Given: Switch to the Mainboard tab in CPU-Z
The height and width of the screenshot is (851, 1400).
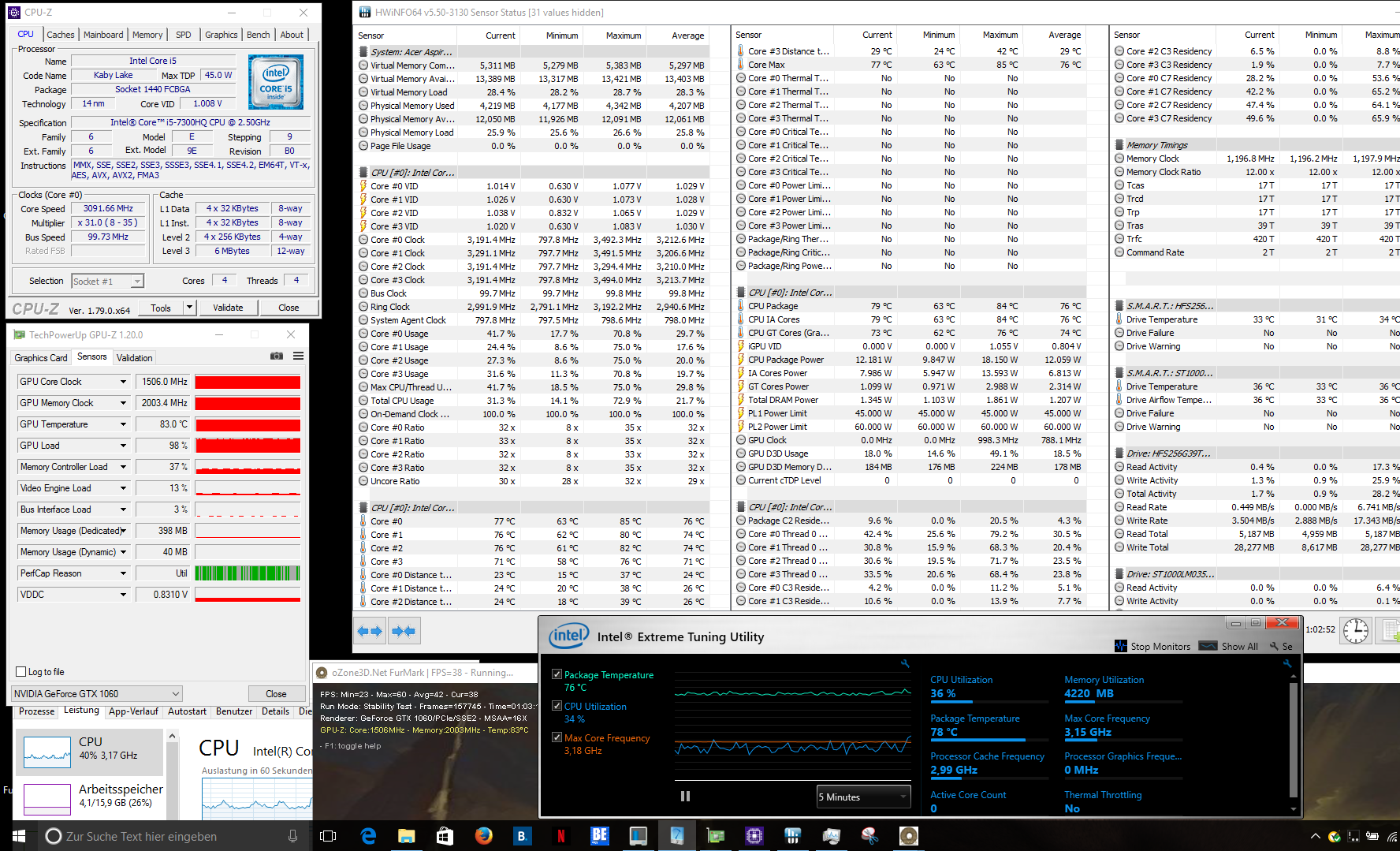Looking at the screenshot, I should click(x=103, y=35).
